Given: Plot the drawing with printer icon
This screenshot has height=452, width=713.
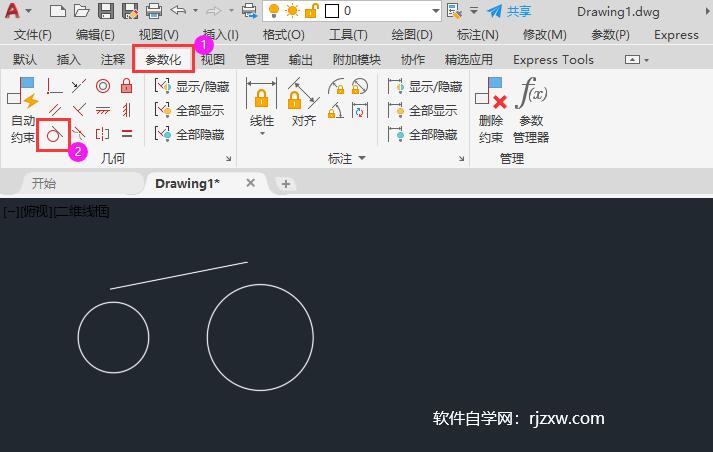Looking at the screenshot, I should [154, 10].
